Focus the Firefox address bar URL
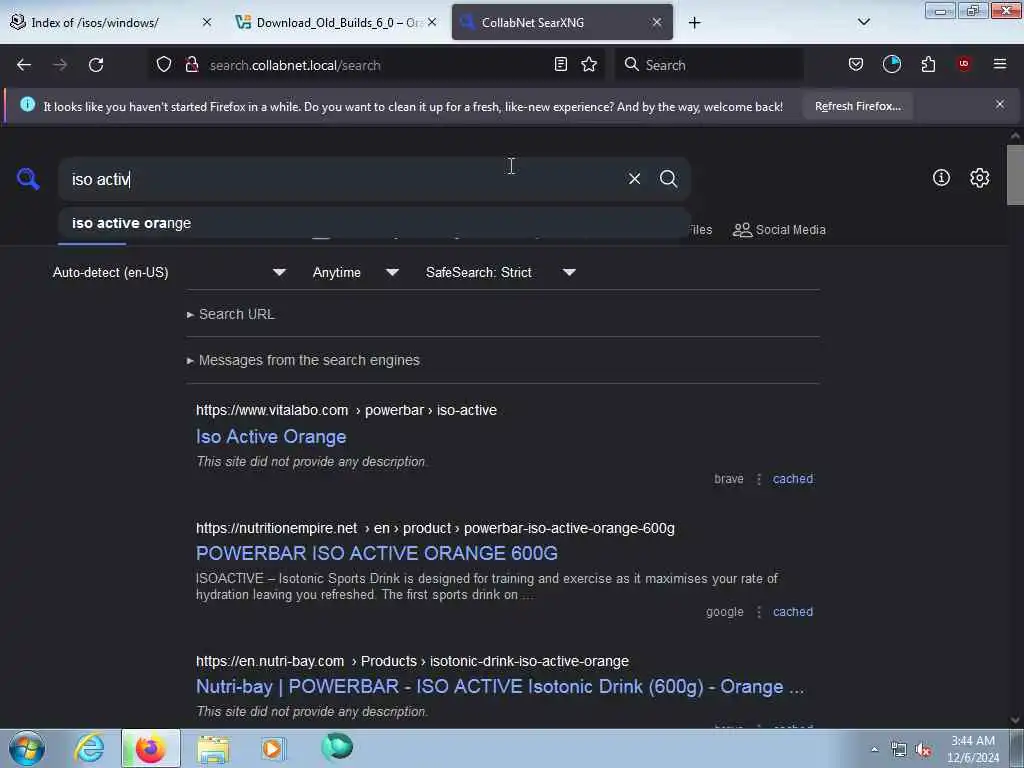 [379, 65]
